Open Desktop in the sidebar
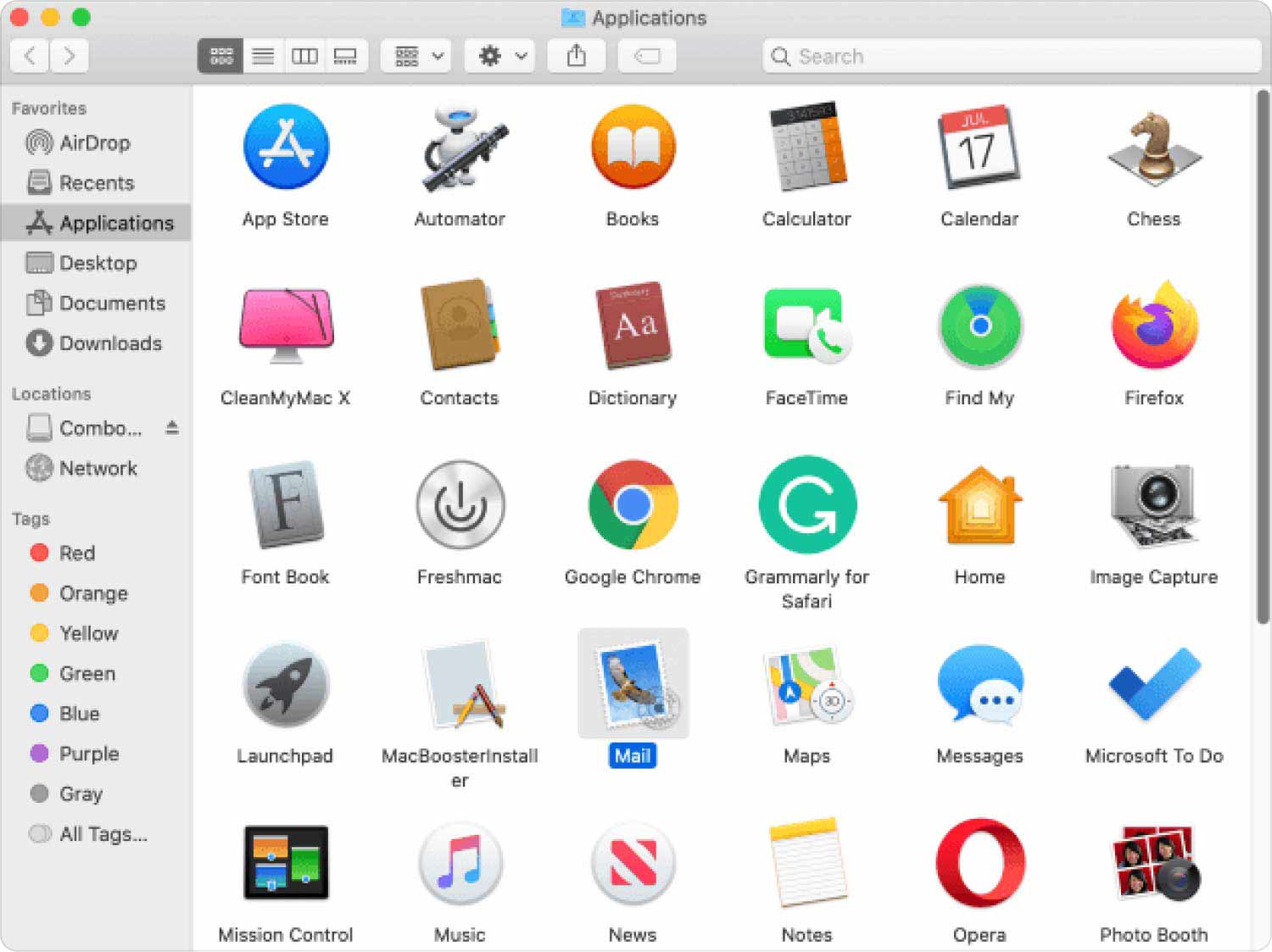Image resolution: width=1272 pixels, height=952 pixels. click(96, 263)
